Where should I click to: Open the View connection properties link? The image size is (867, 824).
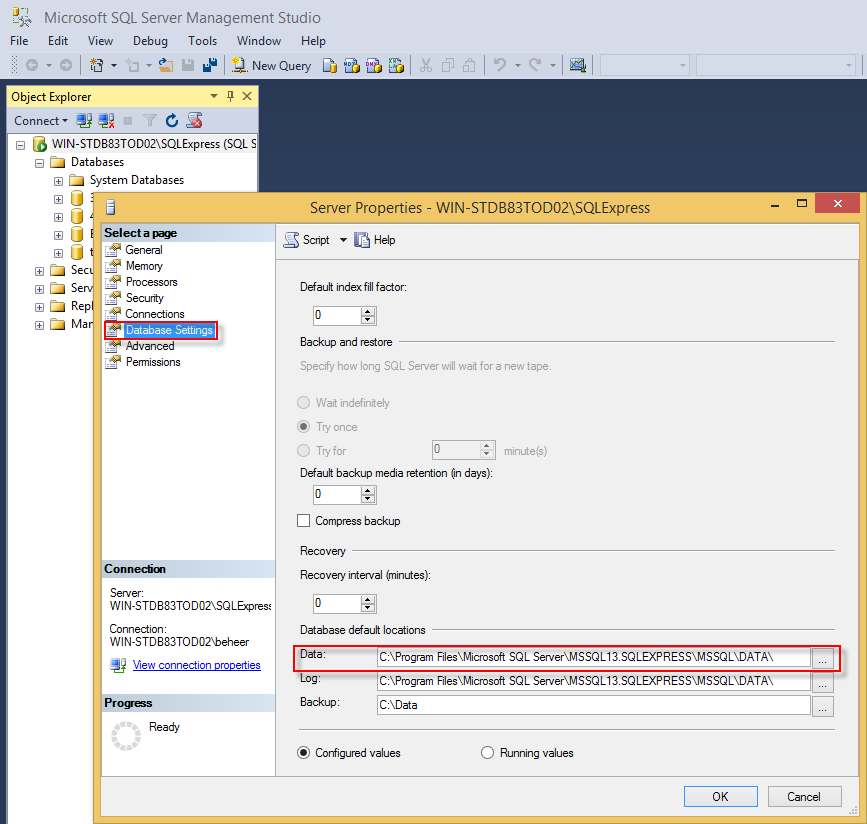pos(196,665)
